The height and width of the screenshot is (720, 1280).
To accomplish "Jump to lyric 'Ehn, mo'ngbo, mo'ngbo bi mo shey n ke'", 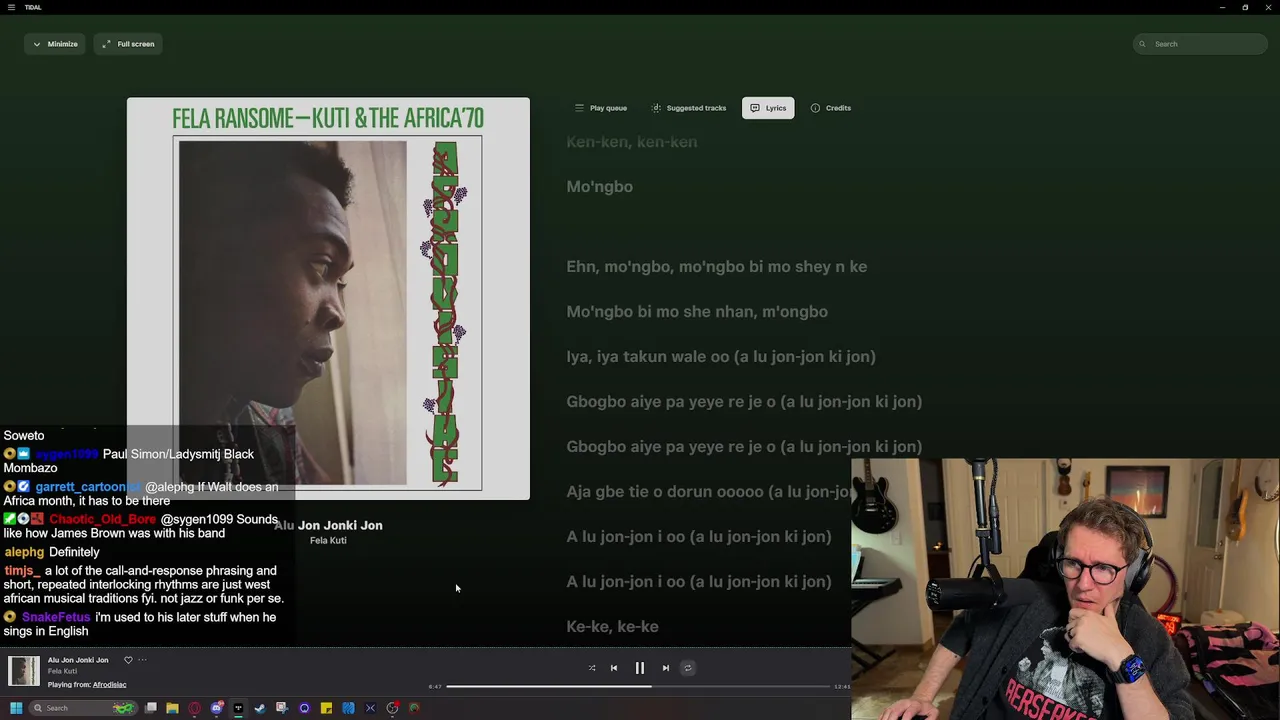I will click(x=717, y=267).
